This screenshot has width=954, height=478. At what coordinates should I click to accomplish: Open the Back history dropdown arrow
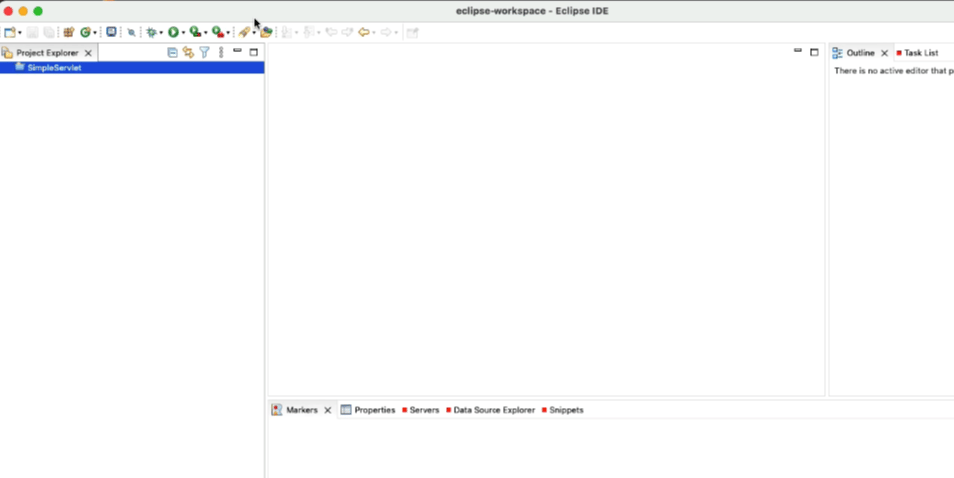tap(374, 33)
